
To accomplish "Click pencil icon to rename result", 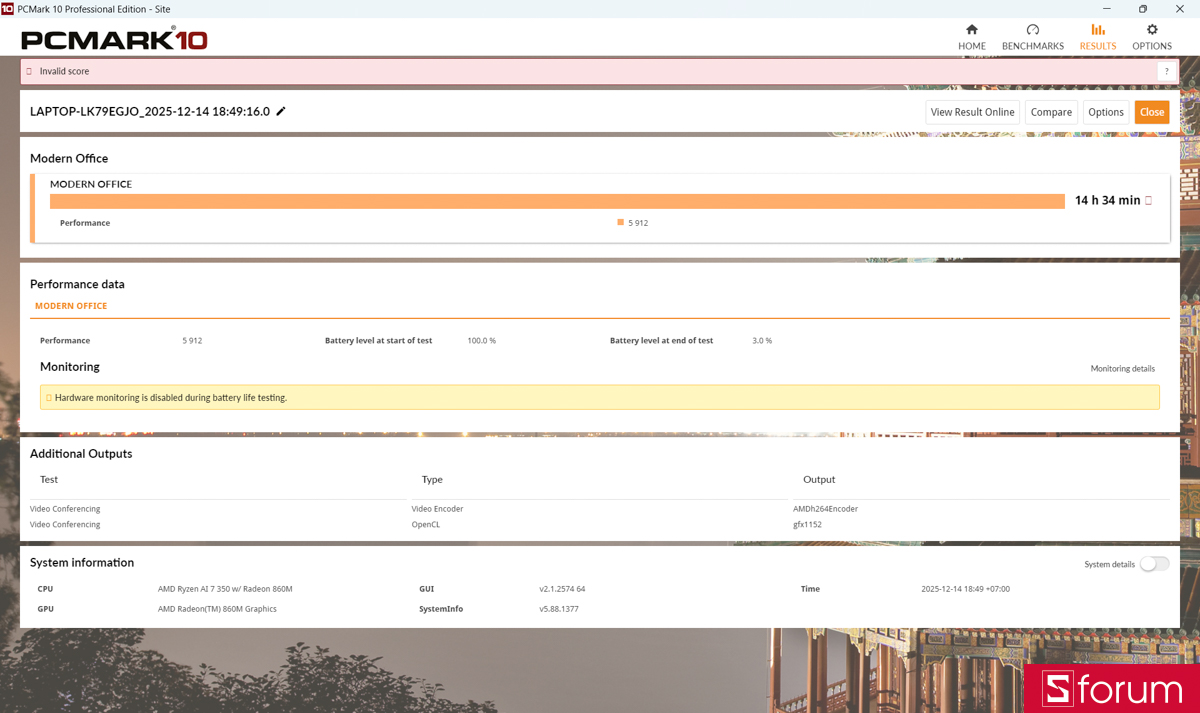I will [x=281, y=111].
